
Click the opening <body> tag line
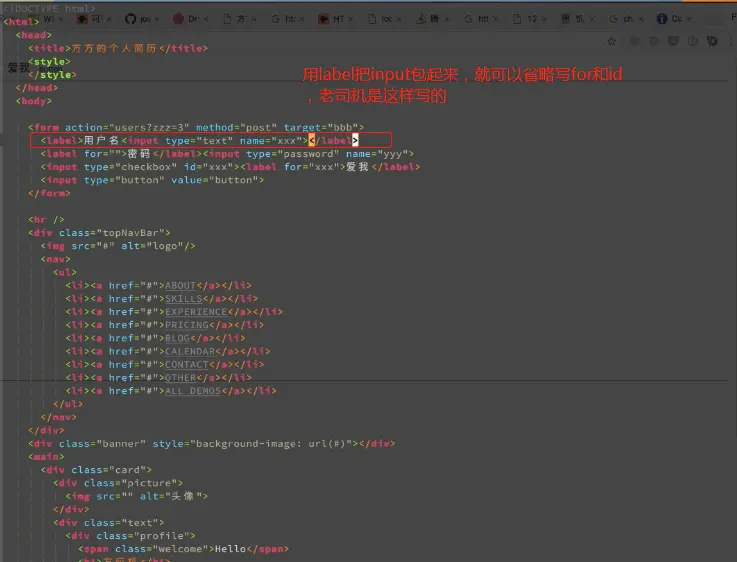[34, 101]
